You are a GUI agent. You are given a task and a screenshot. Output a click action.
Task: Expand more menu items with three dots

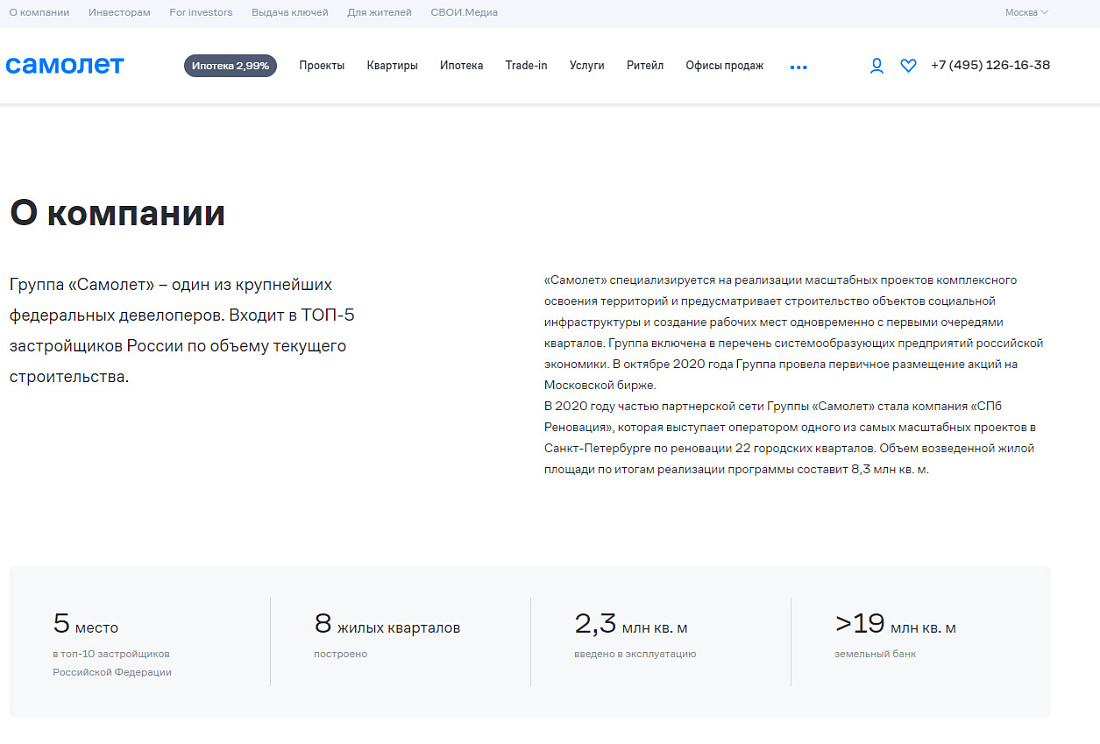tap(798, 67)
